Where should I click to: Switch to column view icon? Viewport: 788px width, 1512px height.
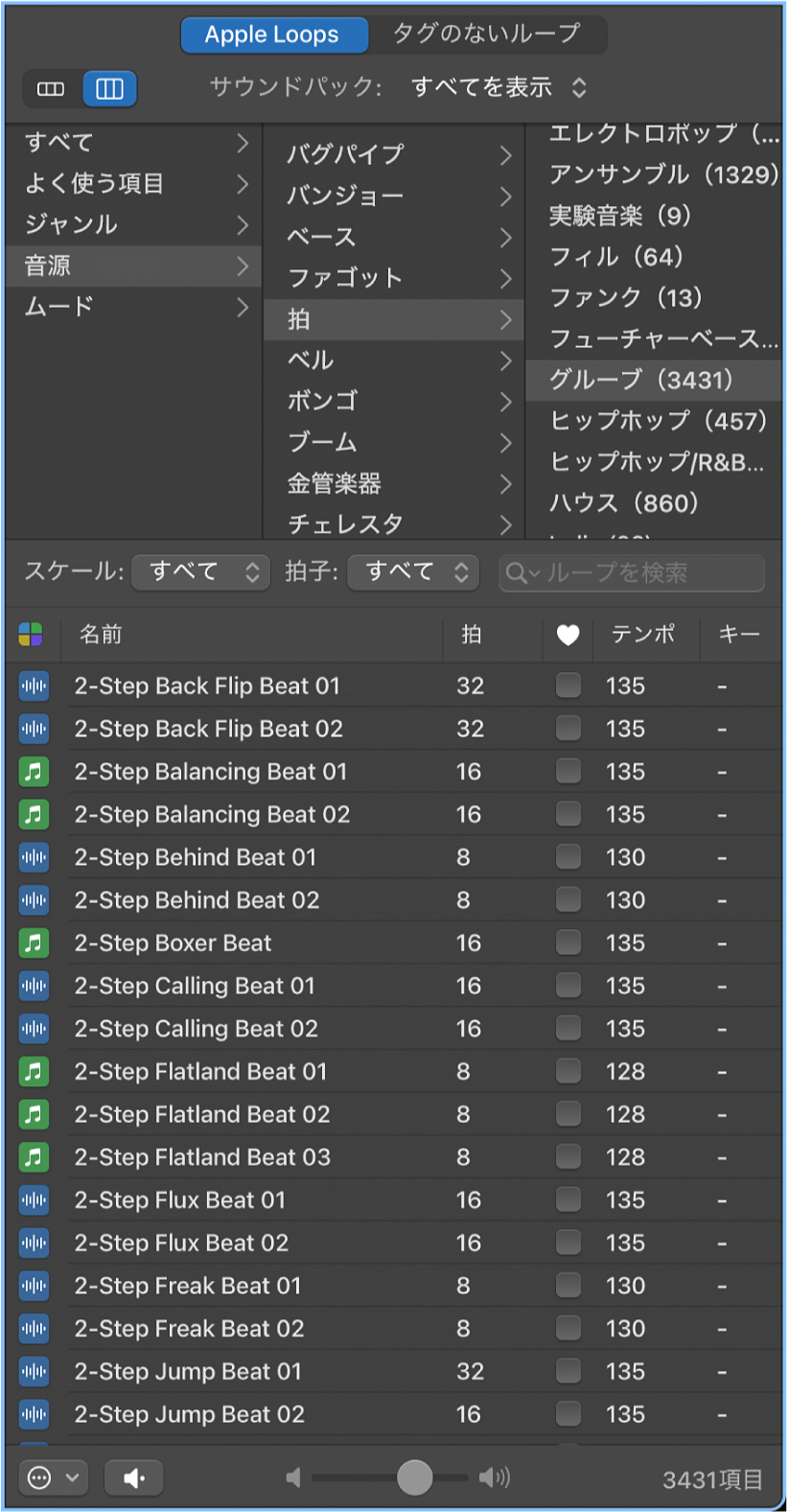(x=109, y=89)
